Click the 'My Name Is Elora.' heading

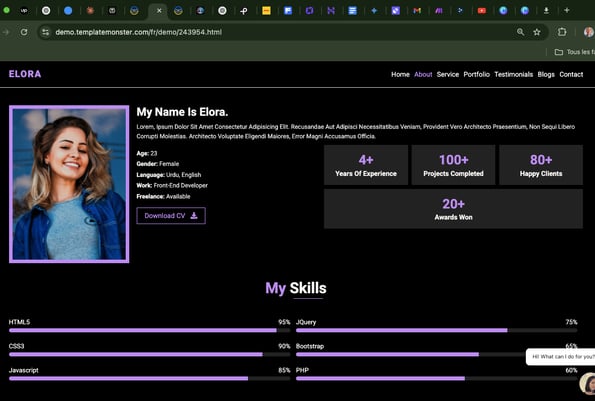[182, 112]
